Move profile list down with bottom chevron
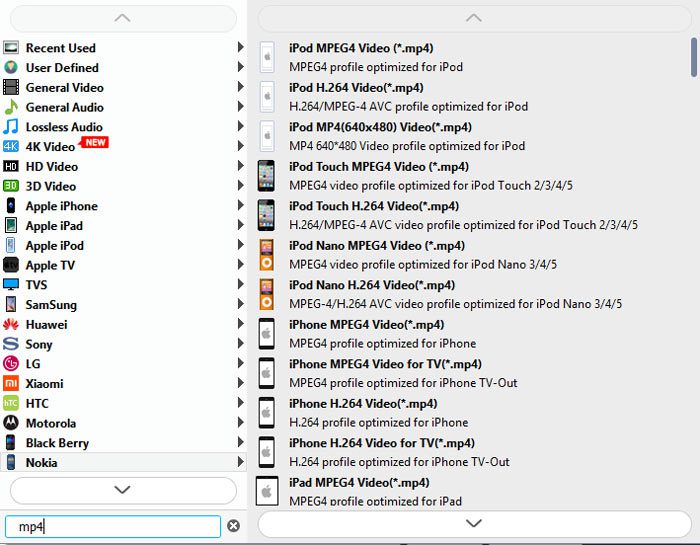Screen dimensions: 700x545 point(474,524)
